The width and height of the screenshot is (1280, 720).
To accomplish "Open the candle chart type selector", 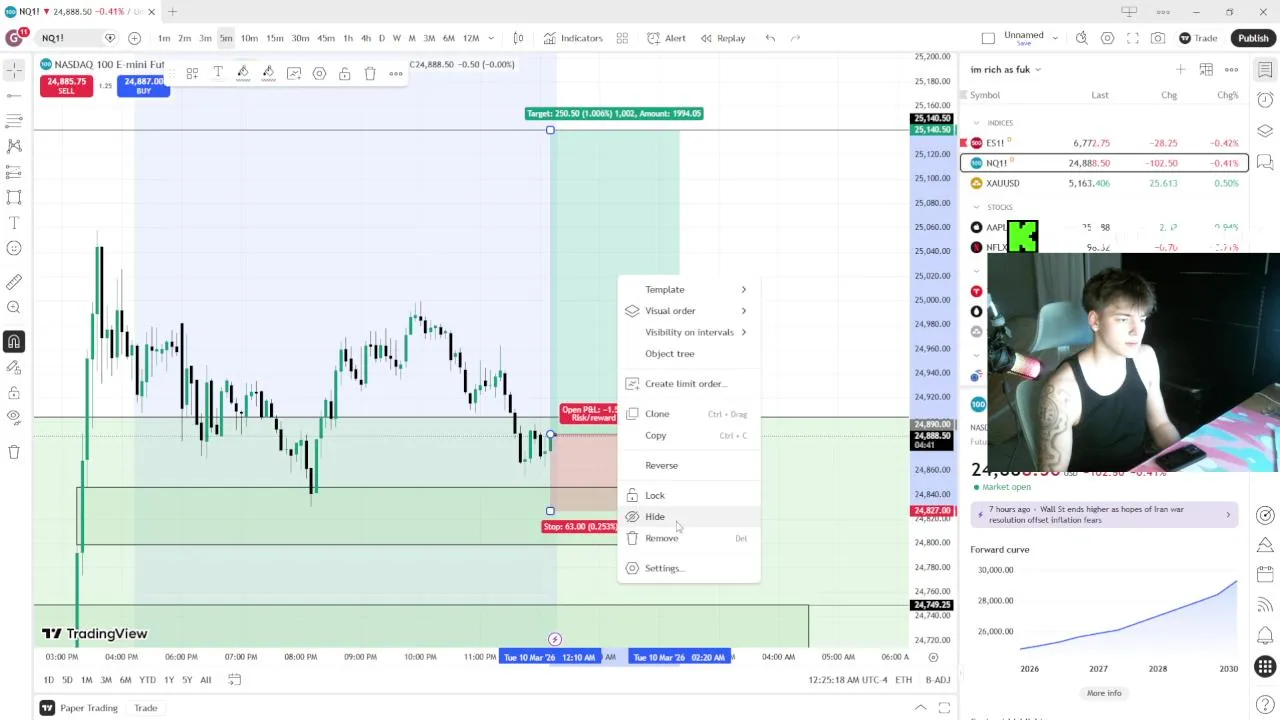I will coord(518,38).
